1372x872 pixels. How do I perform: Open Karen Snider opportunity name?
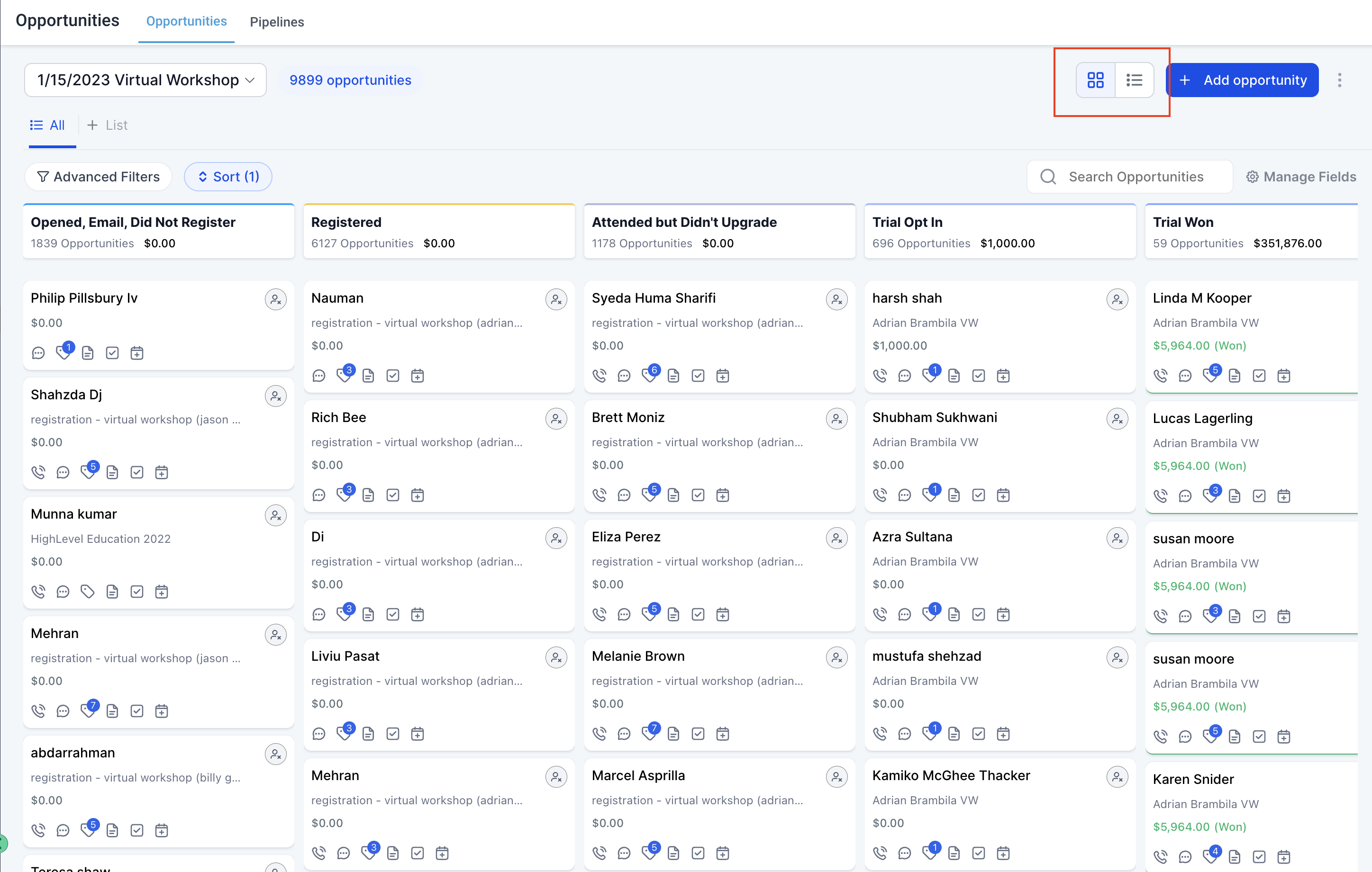(x=1193, y=779)
